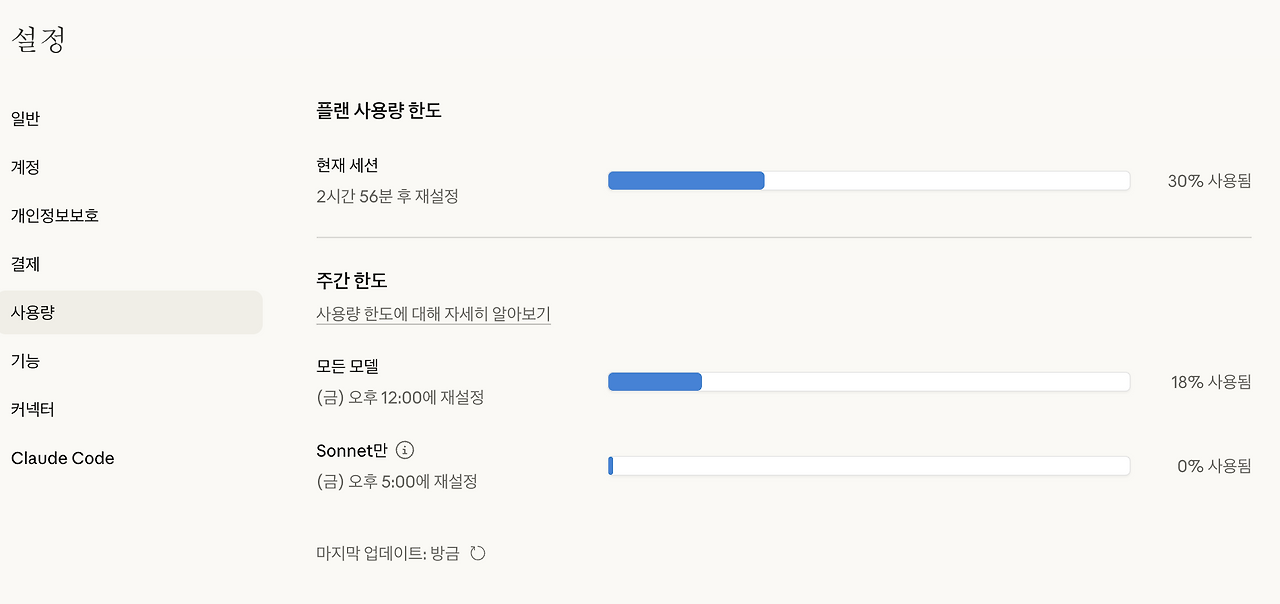Click the 18% 사용됨 label
The image size is (1280, 604).
pos(1210,381)
